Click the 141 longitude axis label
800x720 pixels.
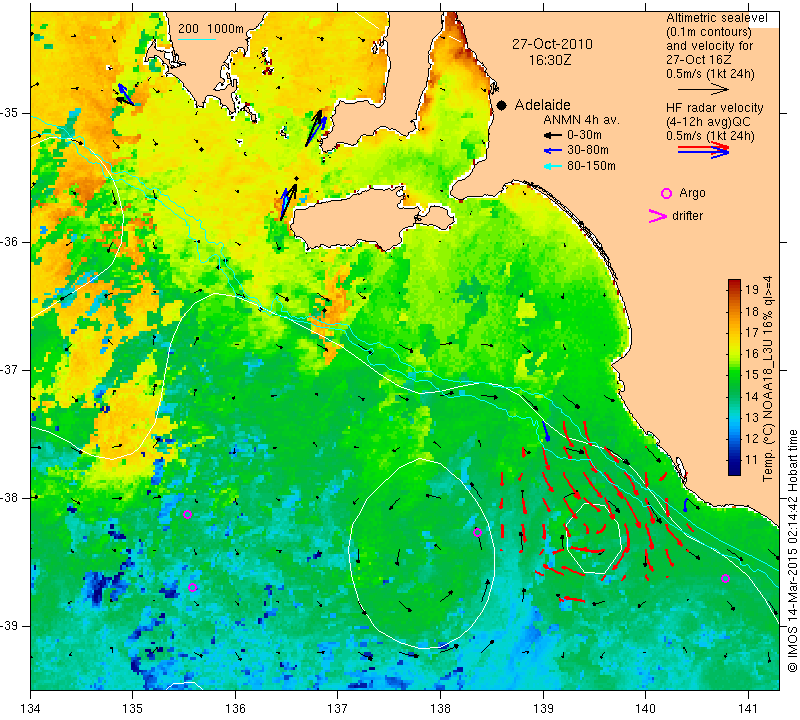click(748, 708)
